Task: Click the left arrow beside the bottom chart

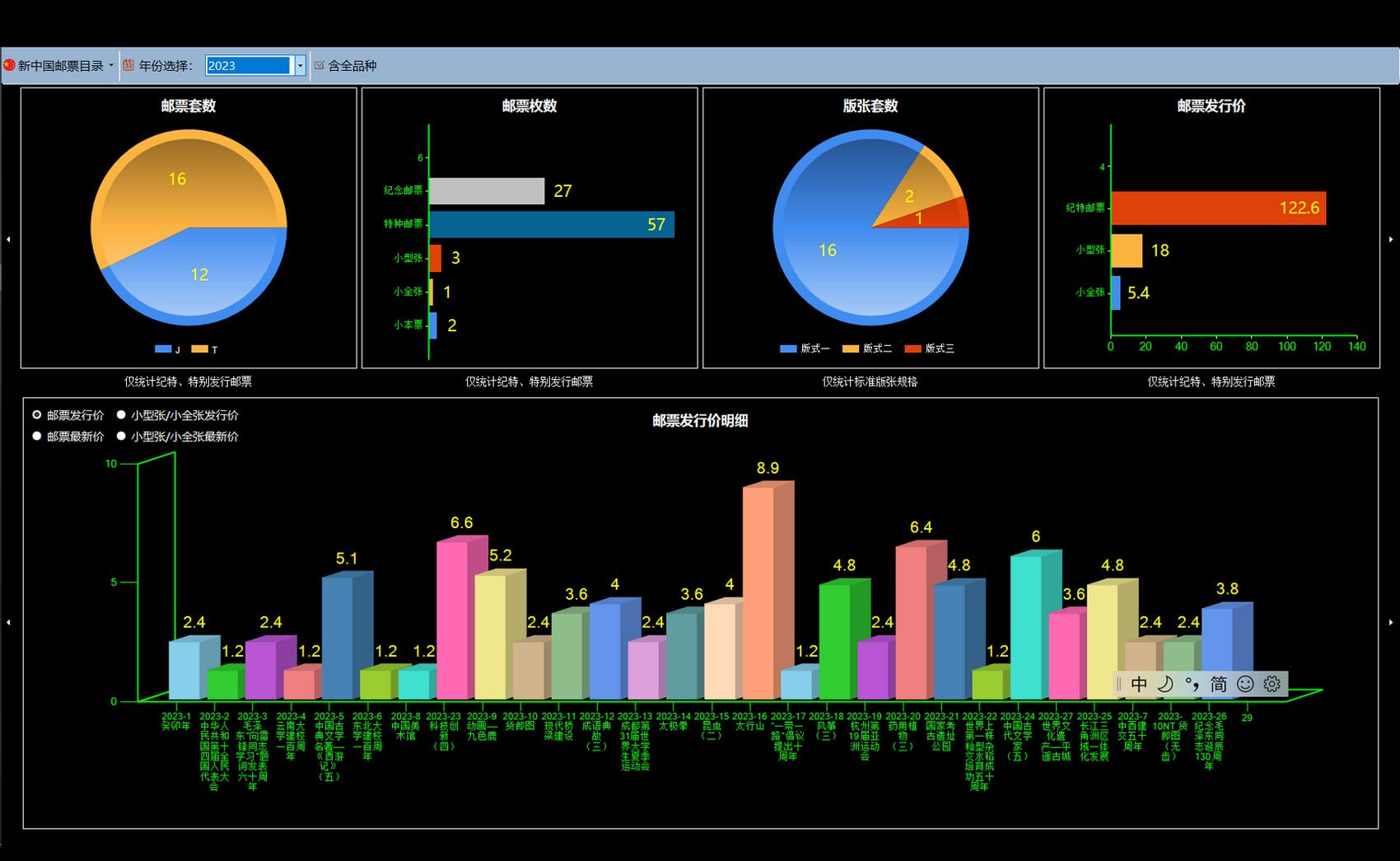Action: click(x=8, y=622)
